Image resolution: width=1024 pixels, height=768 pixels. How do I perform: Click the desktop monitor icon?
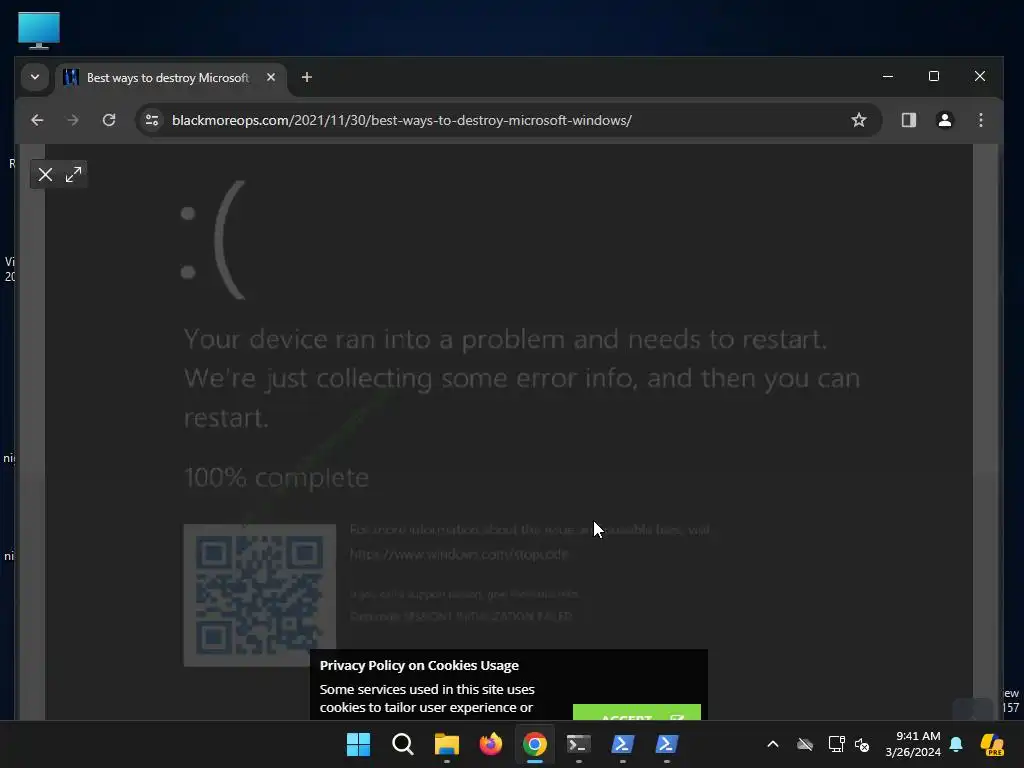click(x=39, y=30)
